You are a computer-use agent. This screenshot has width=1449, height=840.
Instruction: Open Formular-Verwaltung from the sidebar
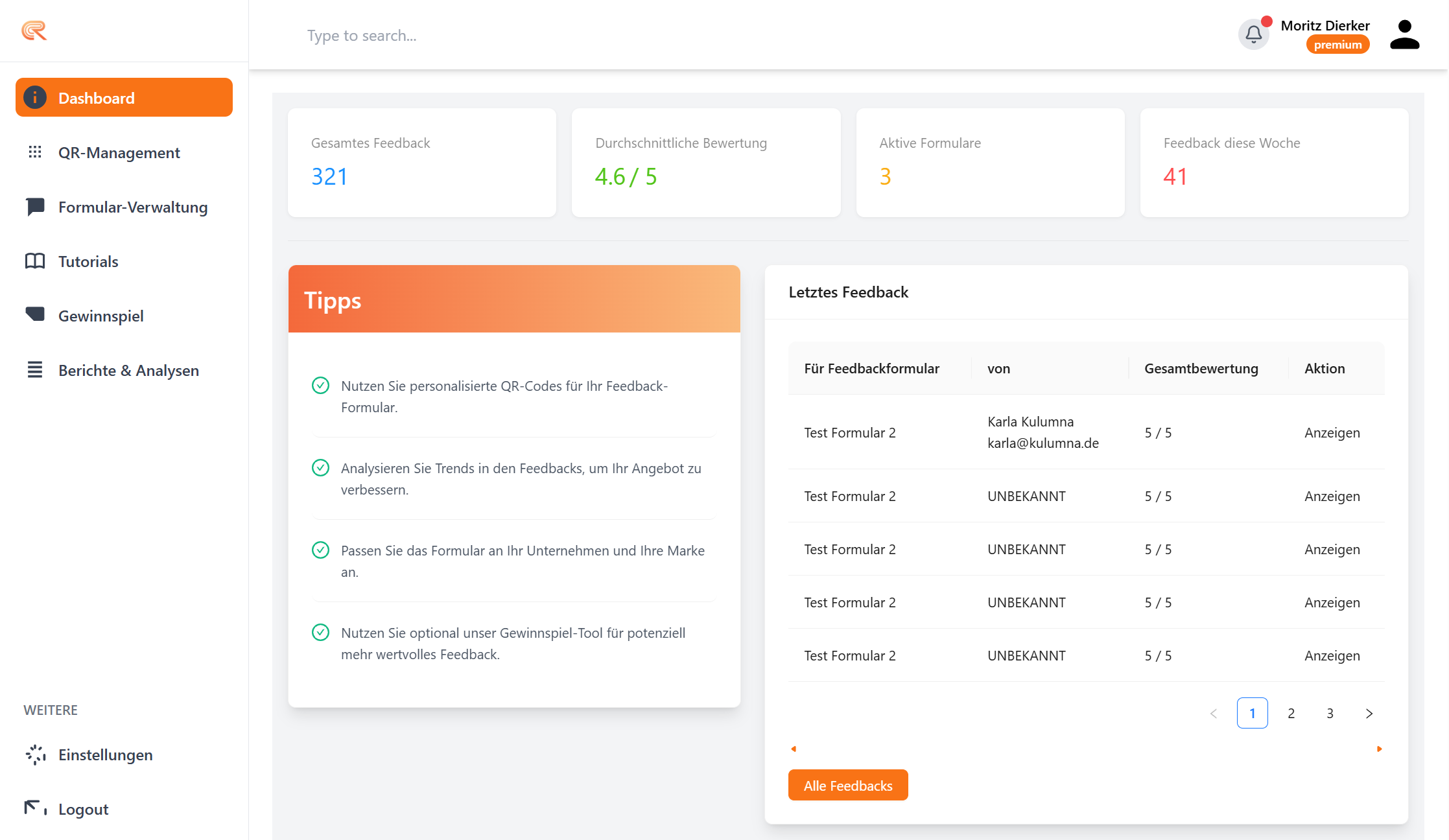pos(133,207)
